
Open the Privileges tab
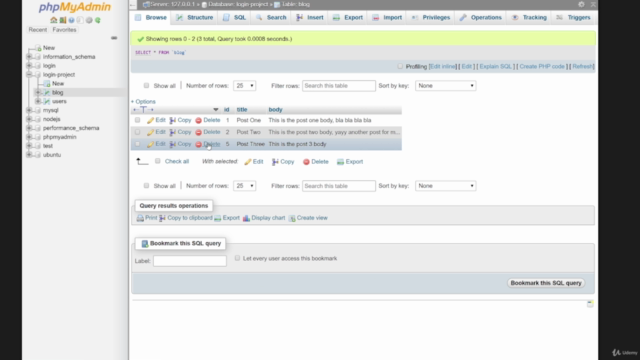[431, 18]
